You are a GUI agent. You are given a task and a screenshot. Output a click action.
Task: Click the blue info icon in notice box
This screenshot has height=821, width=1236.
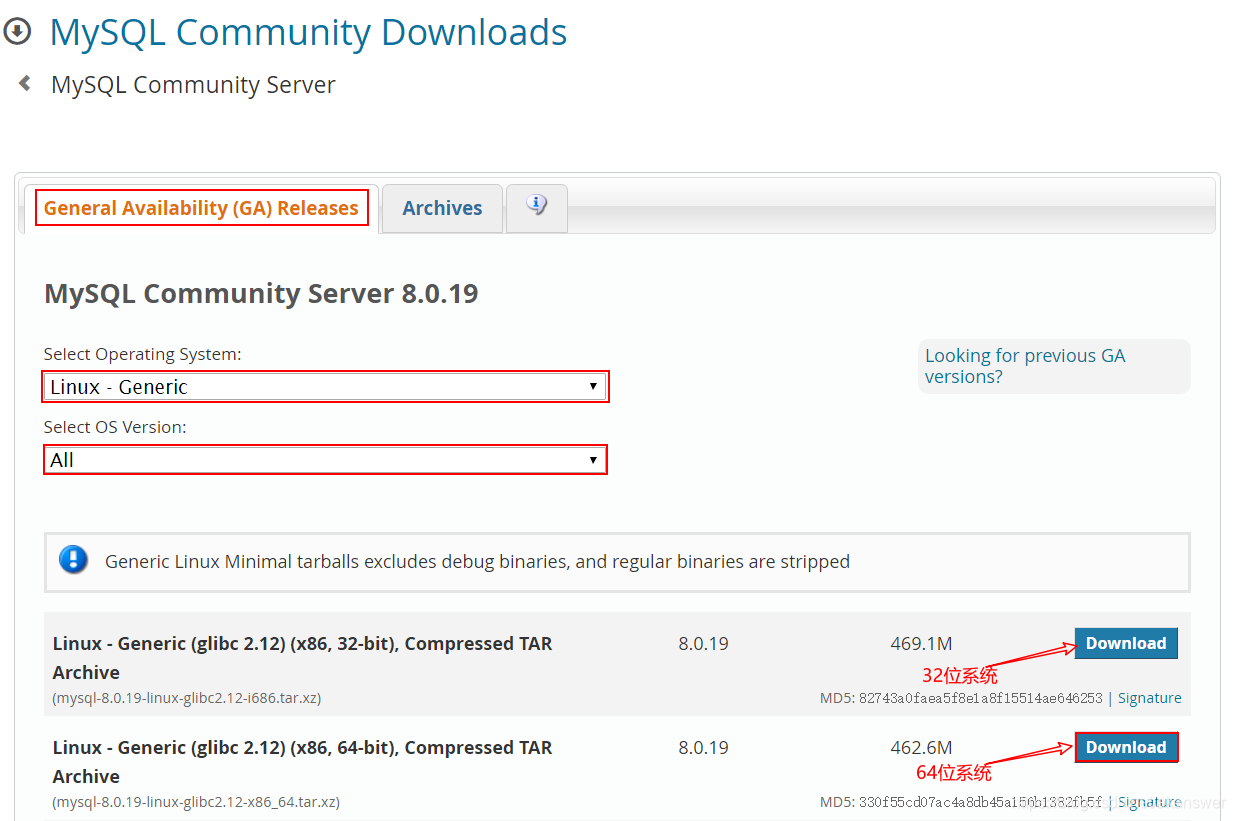pyautogui.click(x=74, y=560)
